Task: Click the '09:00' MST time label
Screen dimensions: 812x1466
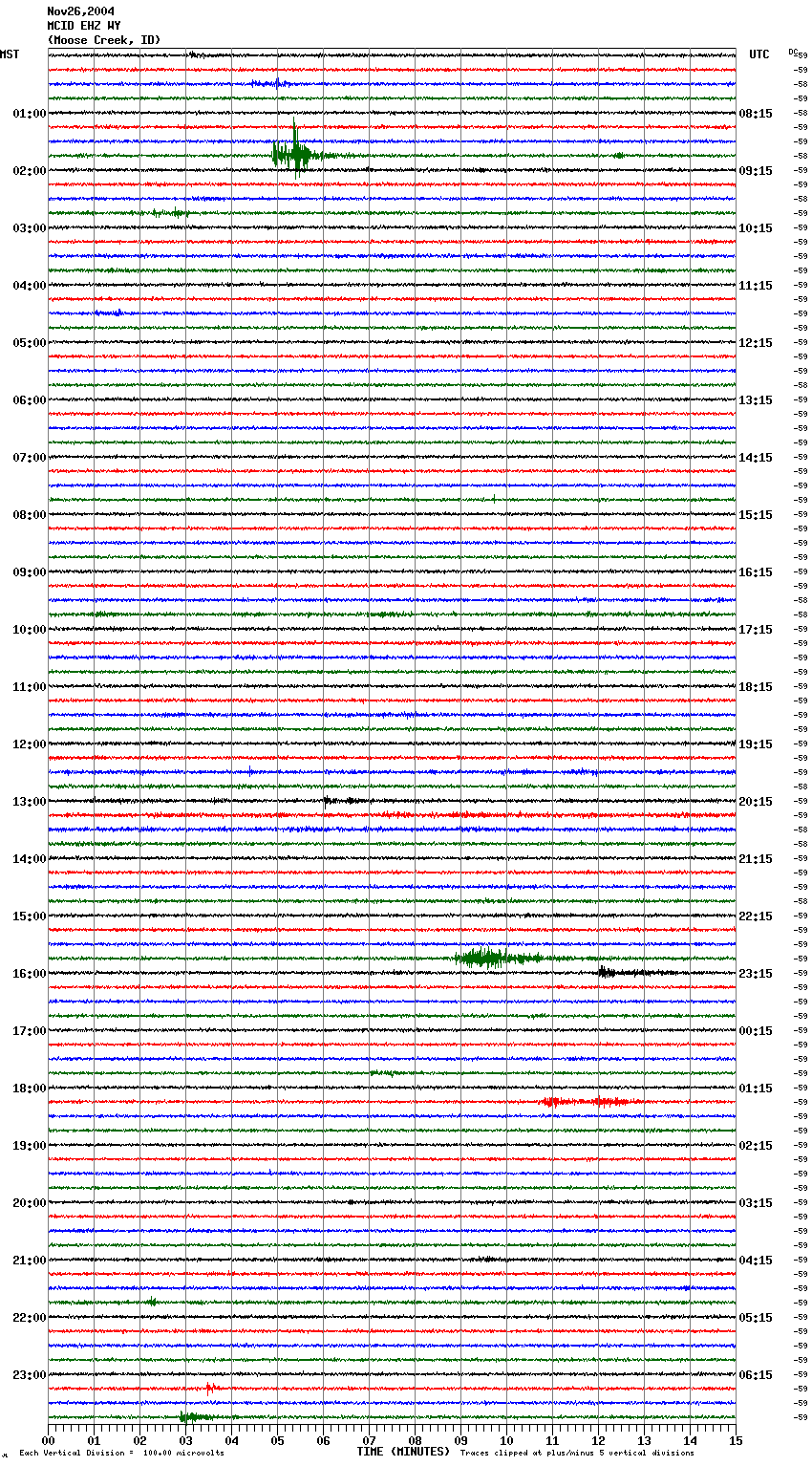Action: coord(30,572)
